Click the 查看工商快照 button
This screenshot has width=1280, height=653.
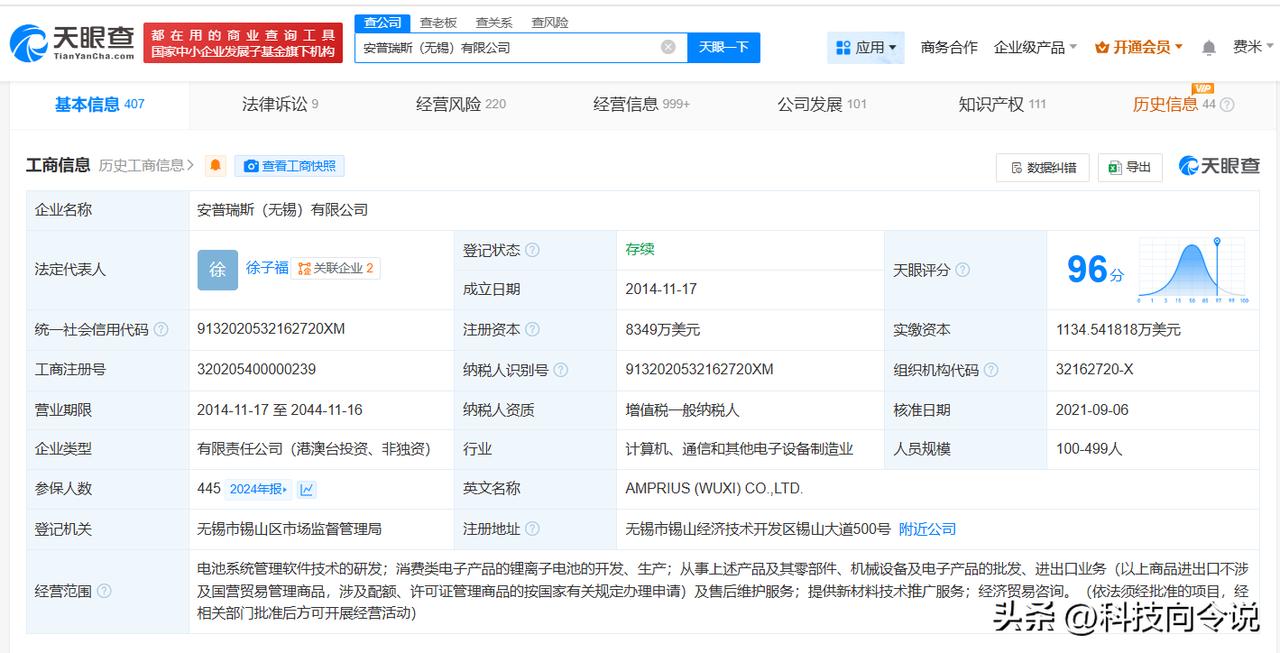(x=290, y=166)
